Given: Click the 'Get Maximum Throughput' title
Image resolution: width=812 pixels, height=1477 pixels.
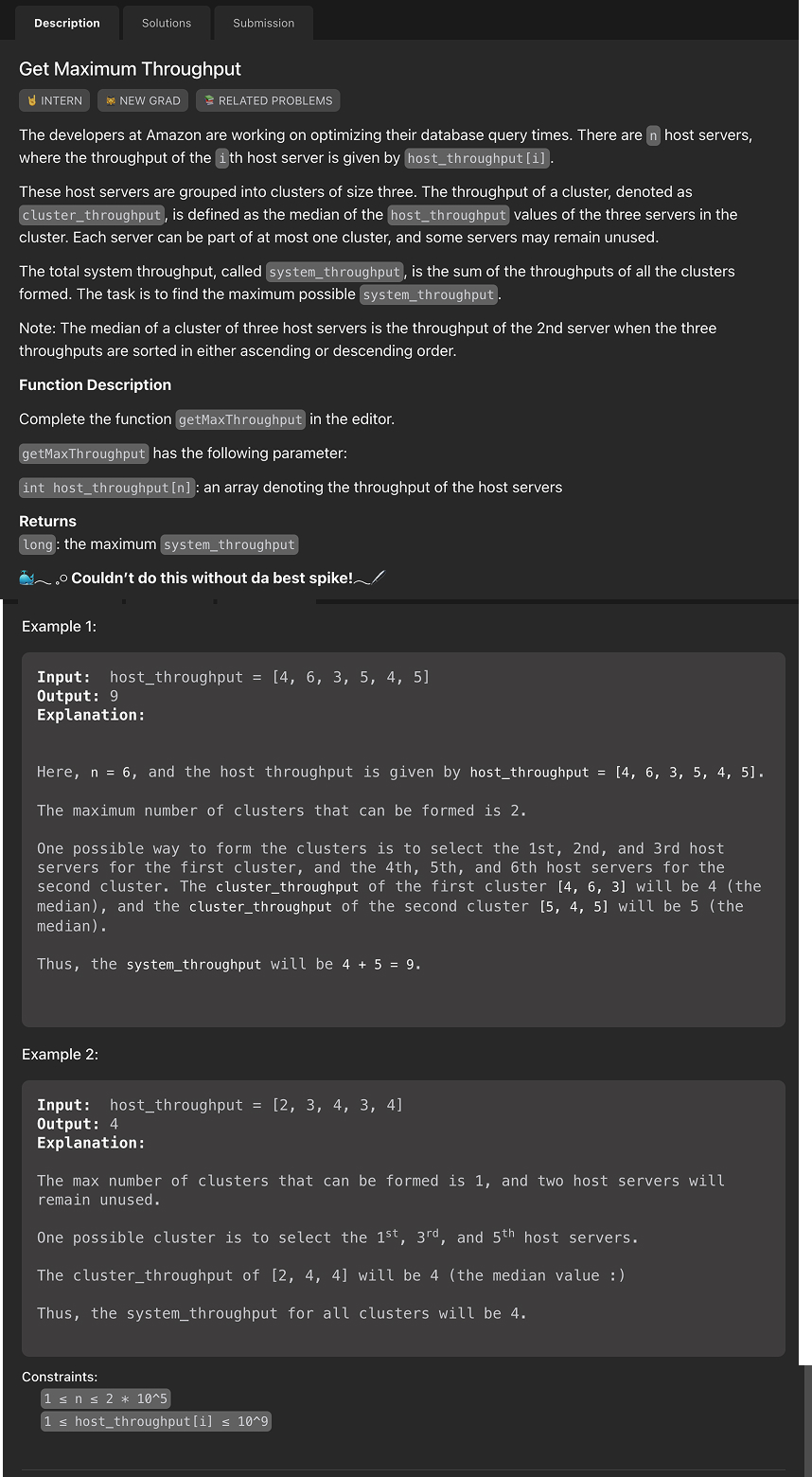Looking at the screenshot, I should tap(130, 69).
